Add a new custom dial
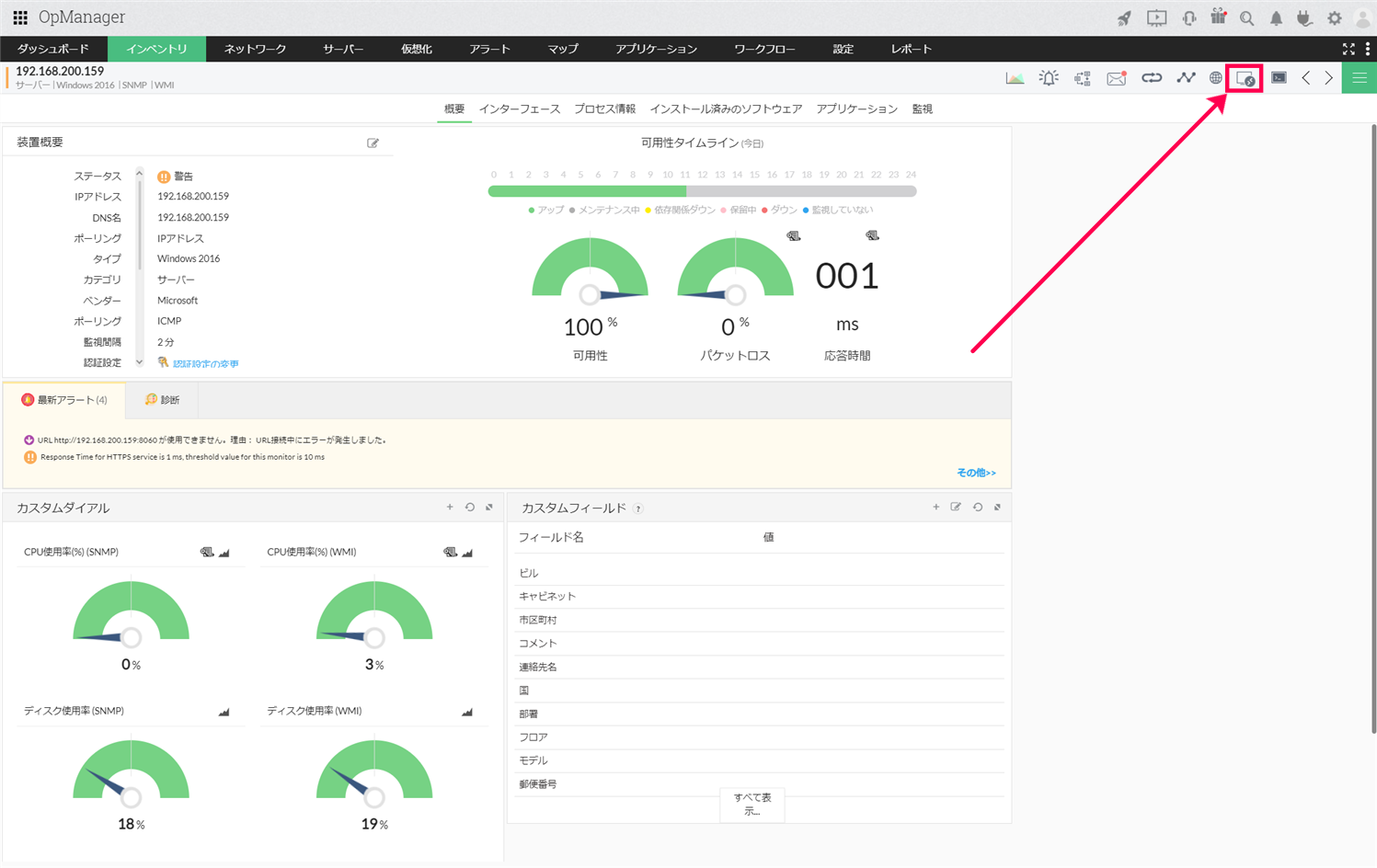The height and width of the screenshot is (868, 1377). [x=450, y=507]
